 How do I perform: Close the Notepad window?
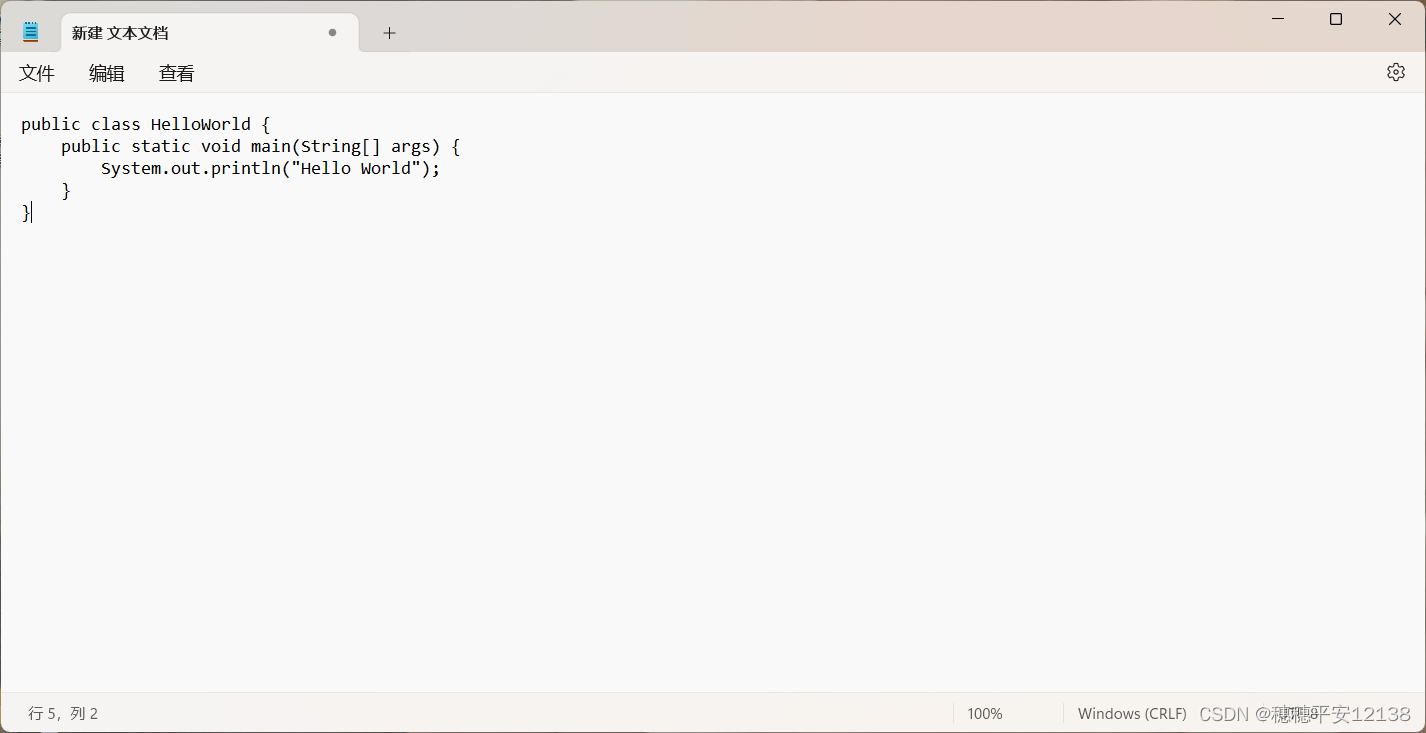1395,19
